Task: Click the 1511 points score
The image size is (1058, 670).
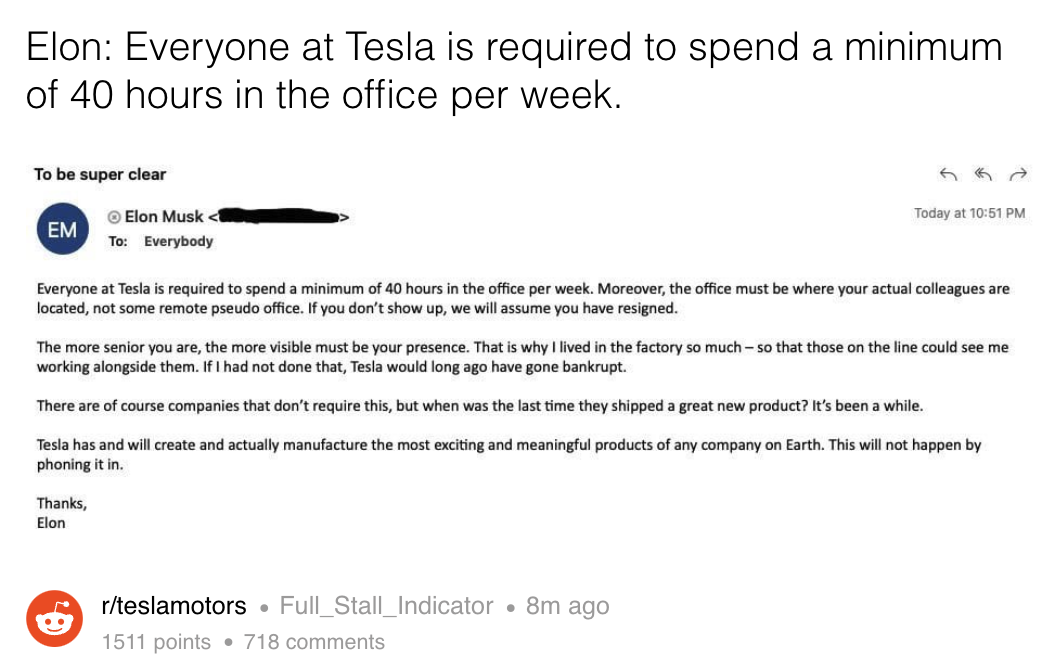Action: pos(157,642)
